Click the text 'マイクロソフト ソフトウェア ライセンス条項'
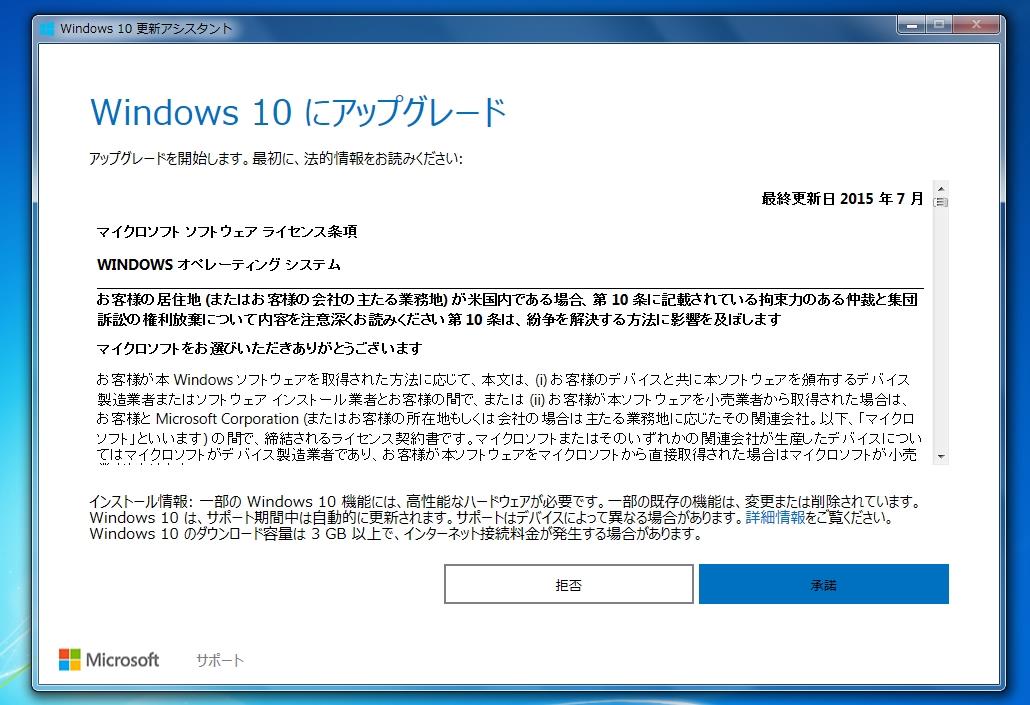The image size is (1030, 705). pos(227,232)
